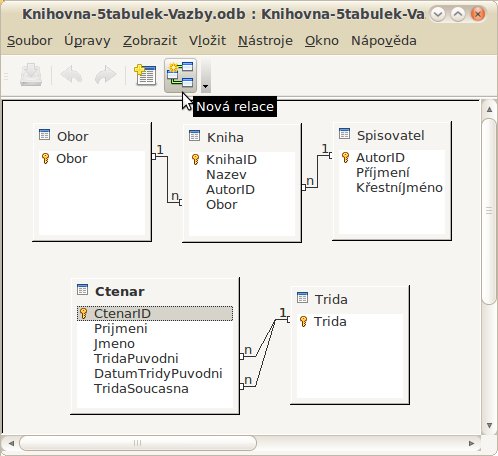This screenshot has width=498, height=456.
Task: Click the Kniha table header icon
Action: pyautogui.click(x=194, y=136)
